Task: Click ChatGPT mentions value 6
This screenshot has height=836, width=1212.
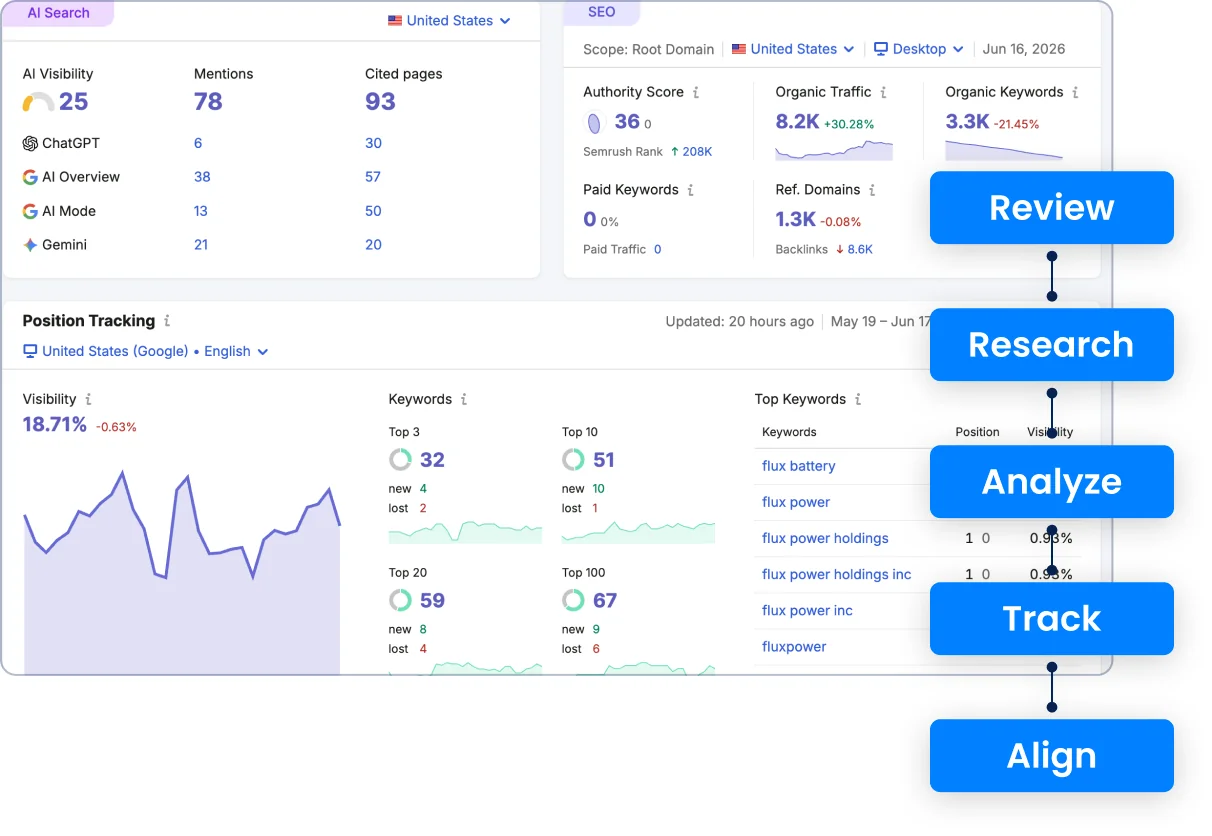Action: 198,143
